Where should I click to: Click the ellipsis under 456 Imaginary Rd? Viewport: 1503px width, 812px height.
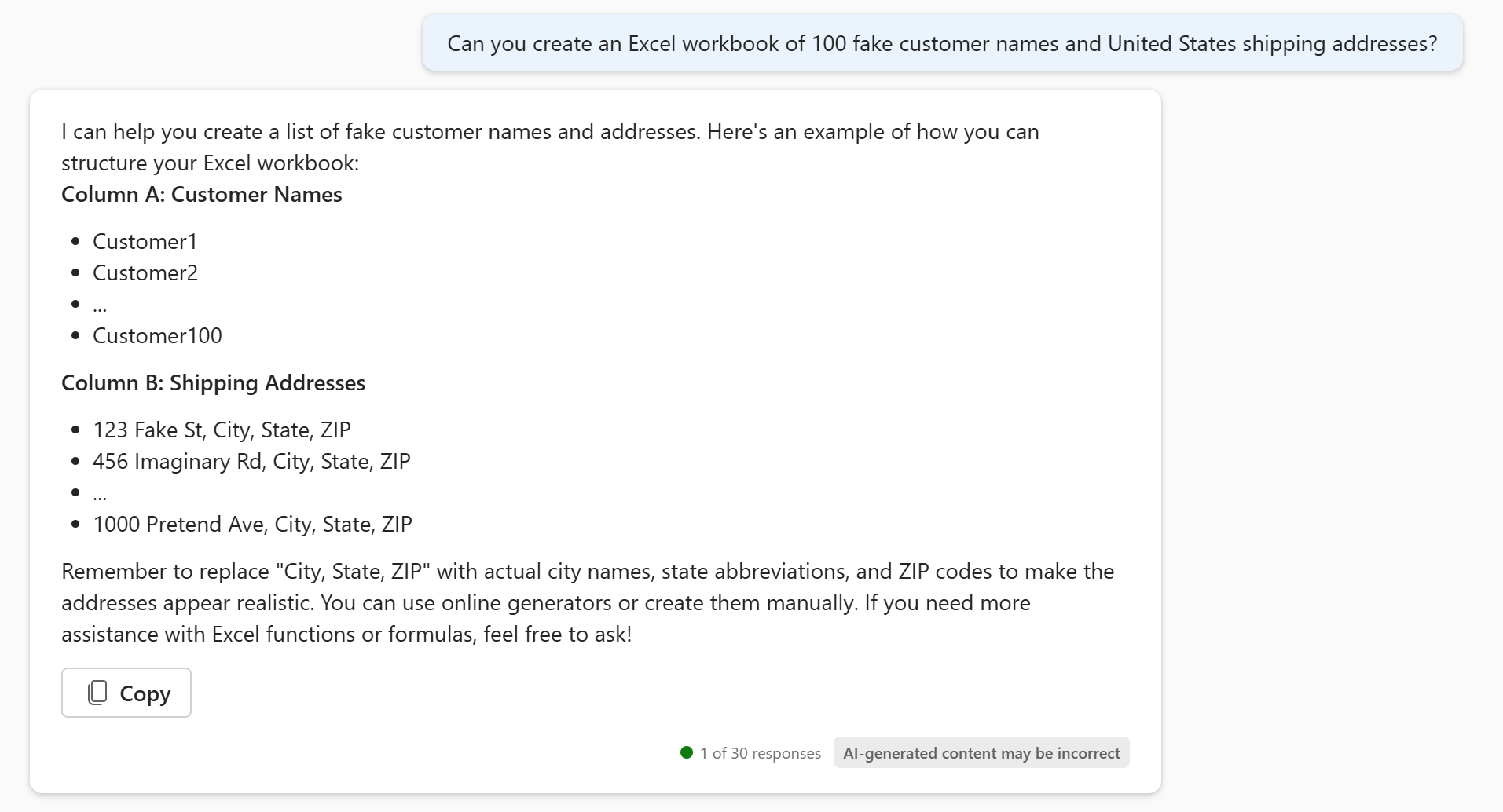coord(100,495)
